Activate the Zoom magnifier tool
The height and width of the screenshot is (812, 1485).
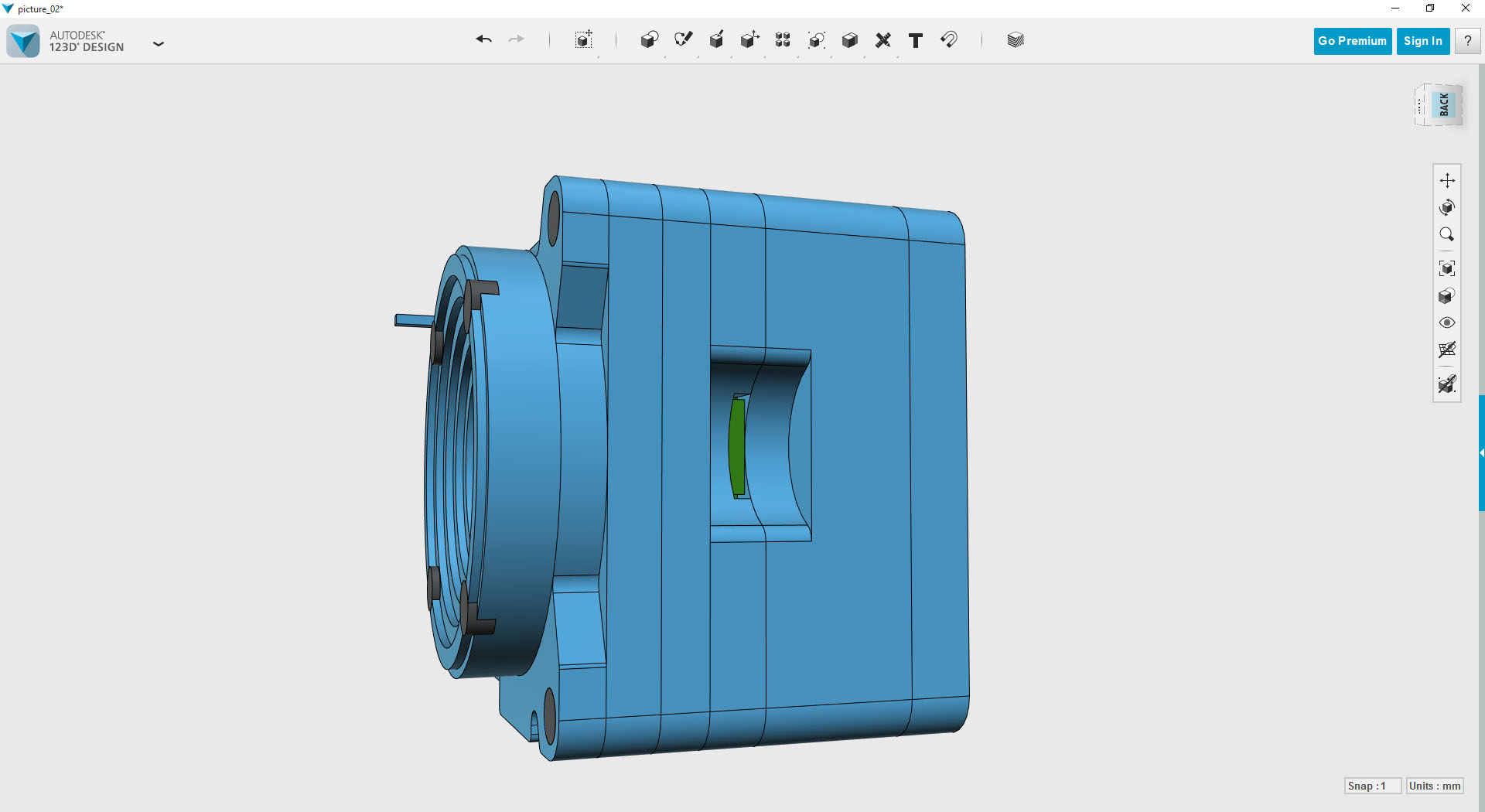coord(1447,234)
